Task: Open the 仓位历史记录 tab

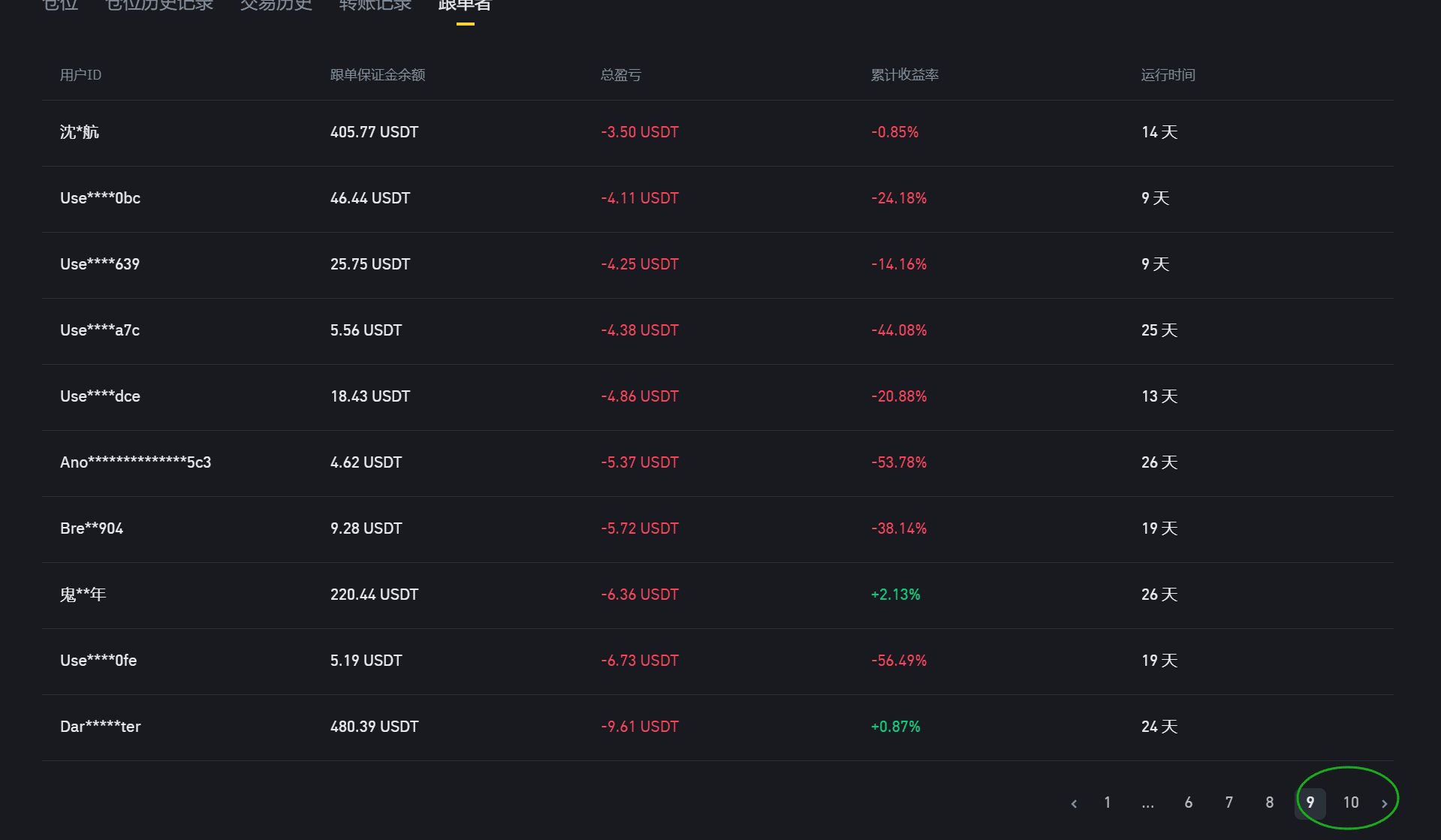Action: point(160,6)
